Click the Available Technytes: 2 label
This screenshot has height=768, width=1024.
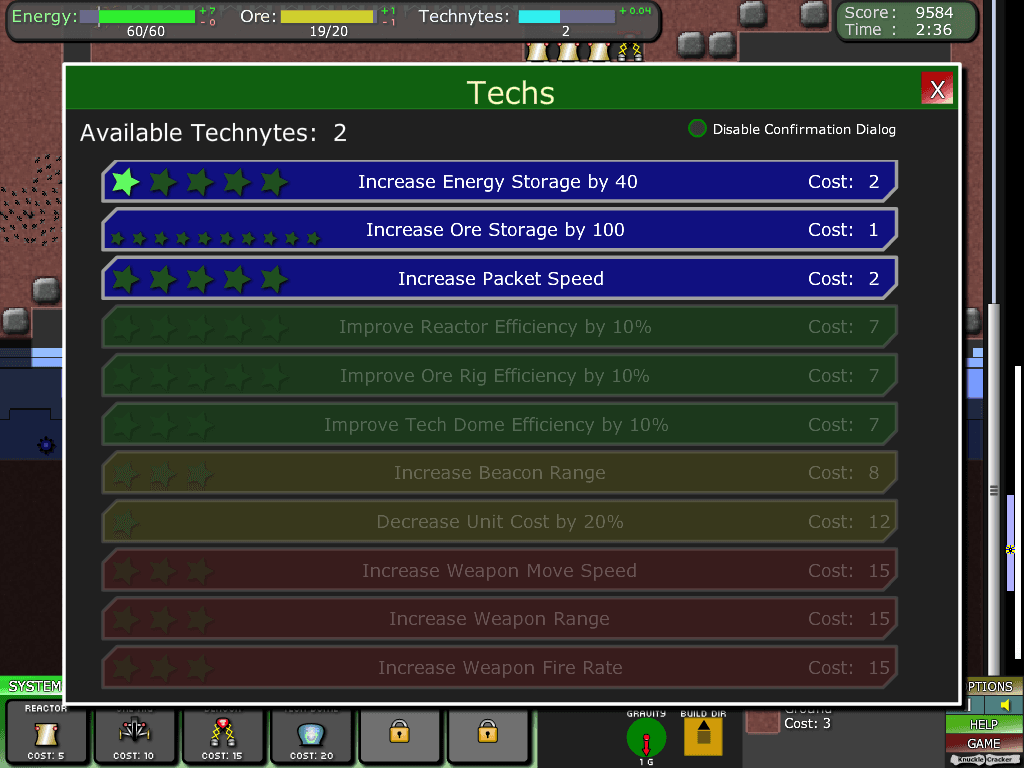pyautogui.click(x=213, y=133)
